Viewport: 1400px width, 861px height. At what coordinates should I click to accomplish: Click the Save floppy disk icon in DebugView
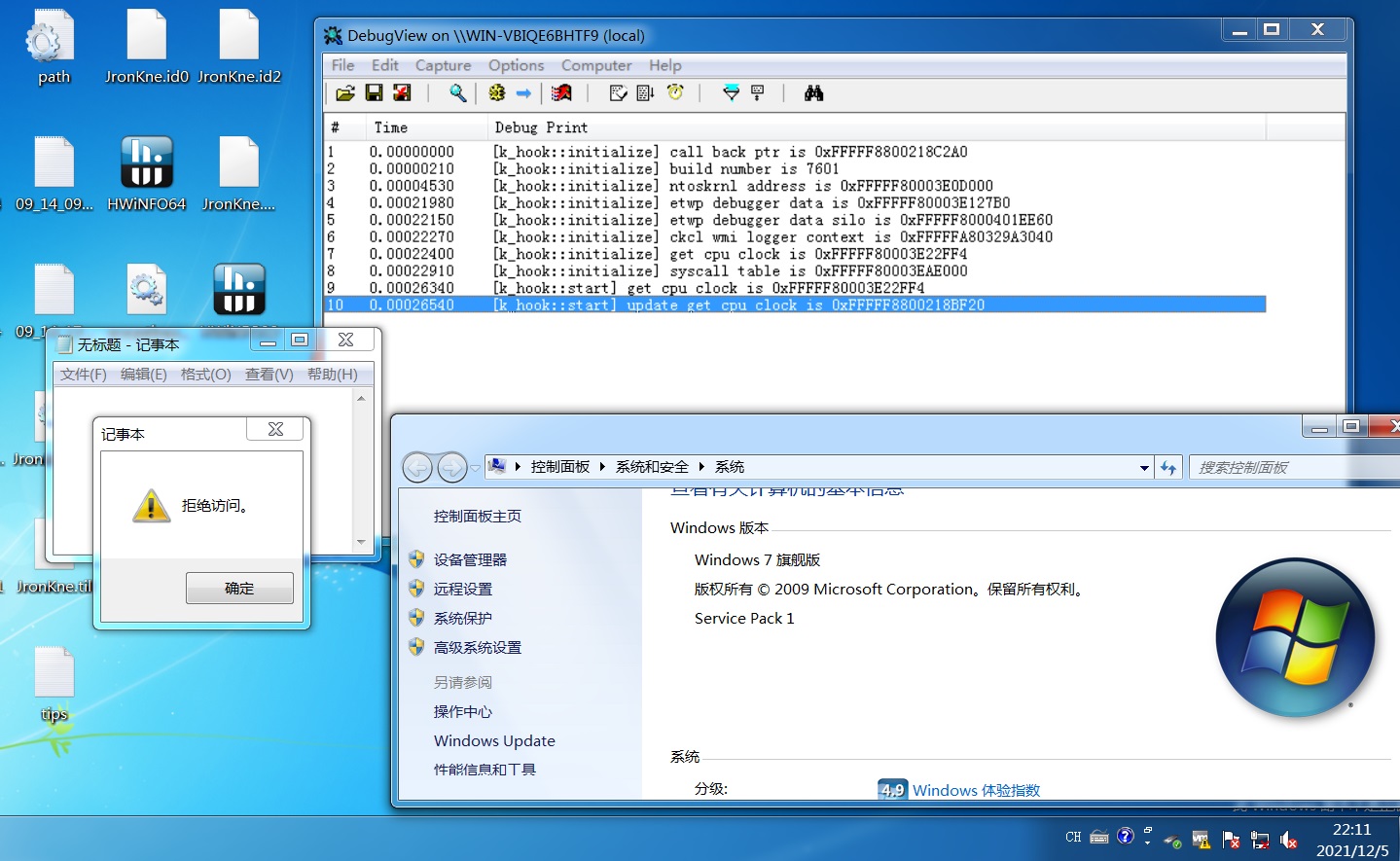tap(374, 93)
